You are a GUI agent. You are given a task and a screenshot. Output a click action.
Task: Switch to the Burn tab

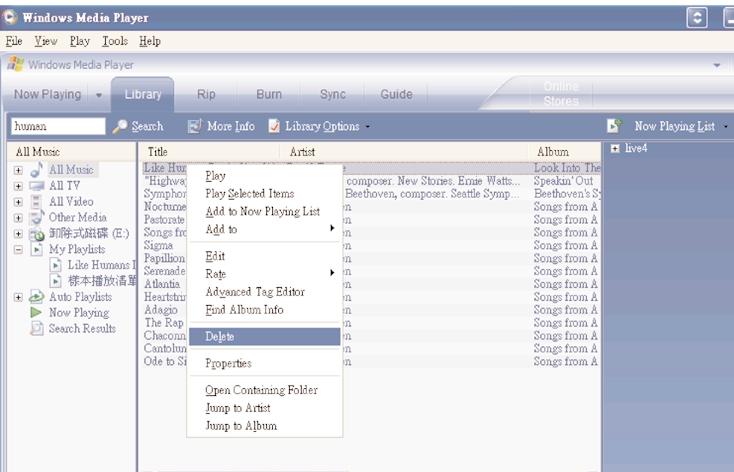point(269,94)
